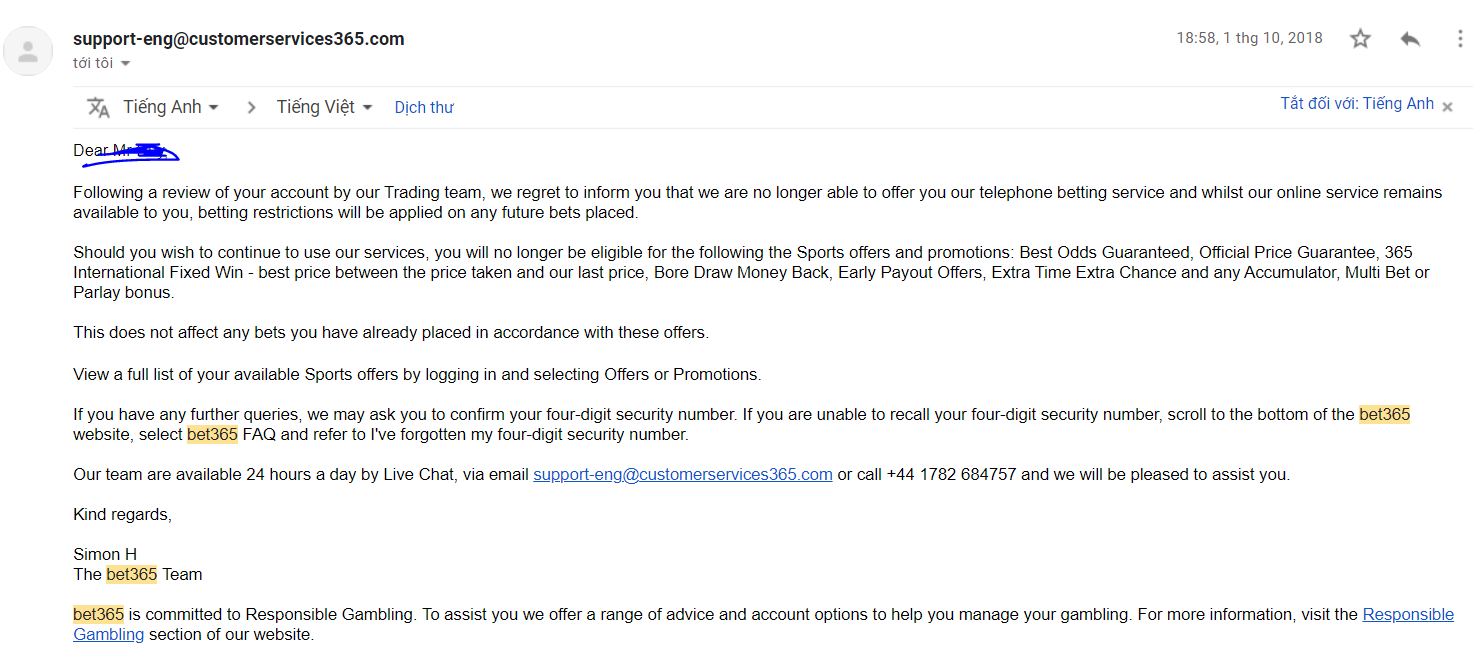Click Dịch thư to translate the message
Image resolution: width=1479 pixels, height=664 pixels.
tap(424, 108)
